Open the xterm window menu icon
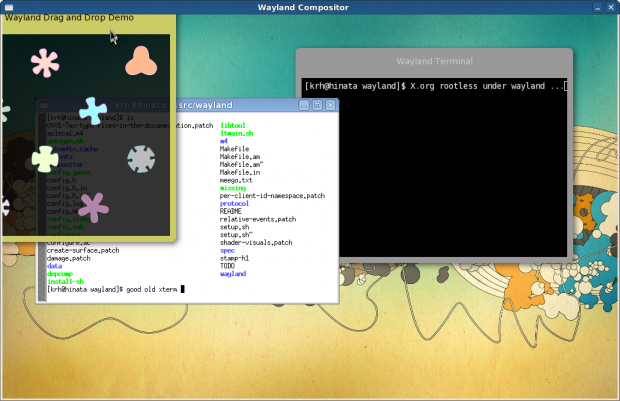Image resolution: width=620 pixels, height=401 pixels. tap(45, 105)
